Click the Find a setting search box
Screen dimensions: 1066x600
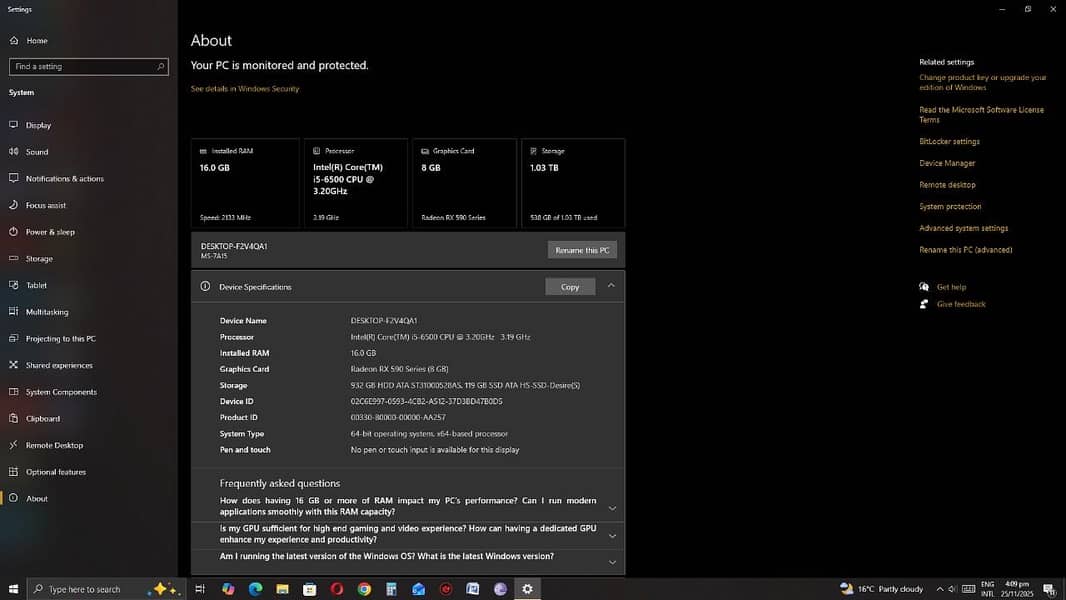[x=88, y=67]
